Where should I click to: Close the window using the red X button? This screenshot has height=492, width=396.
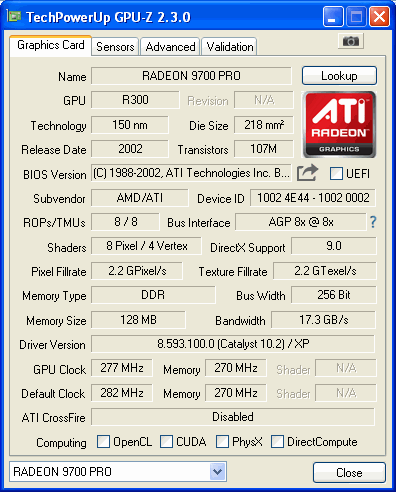(379, 17)
